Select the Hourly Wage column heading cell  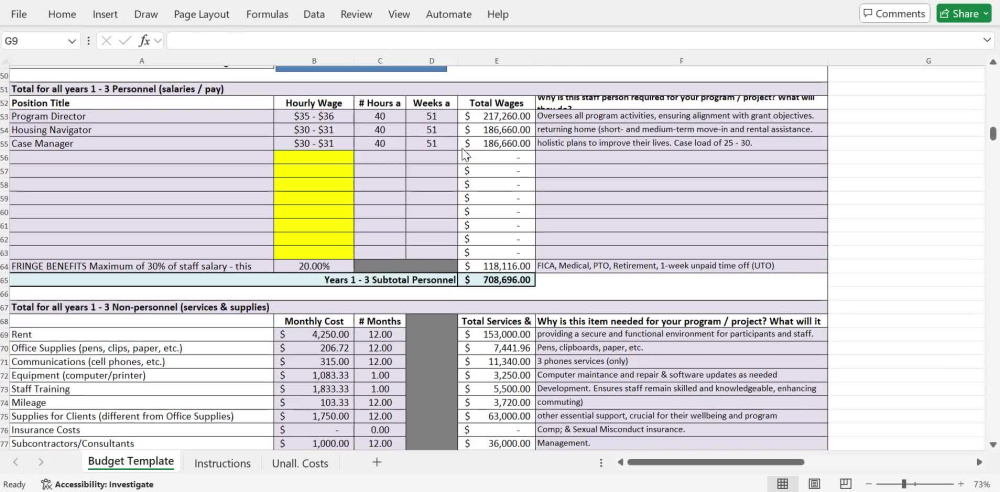(x=314, y=103)
